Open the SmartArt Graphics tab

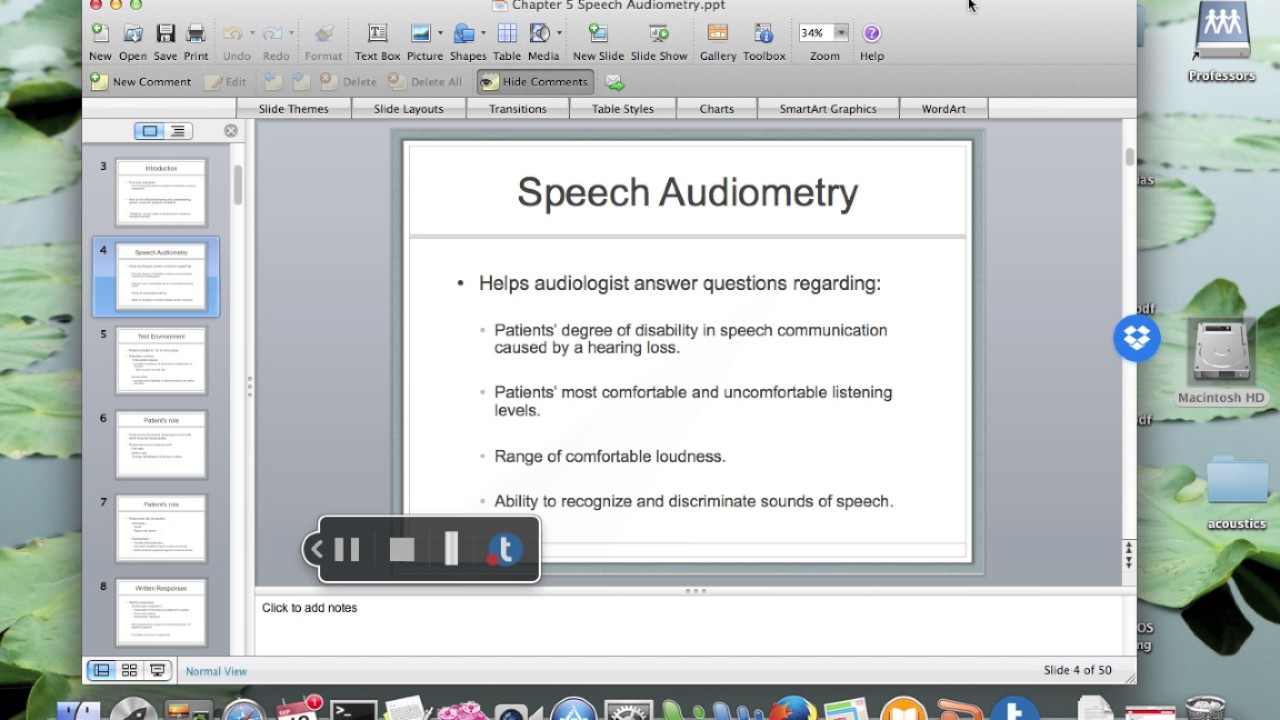pos(828,109)
